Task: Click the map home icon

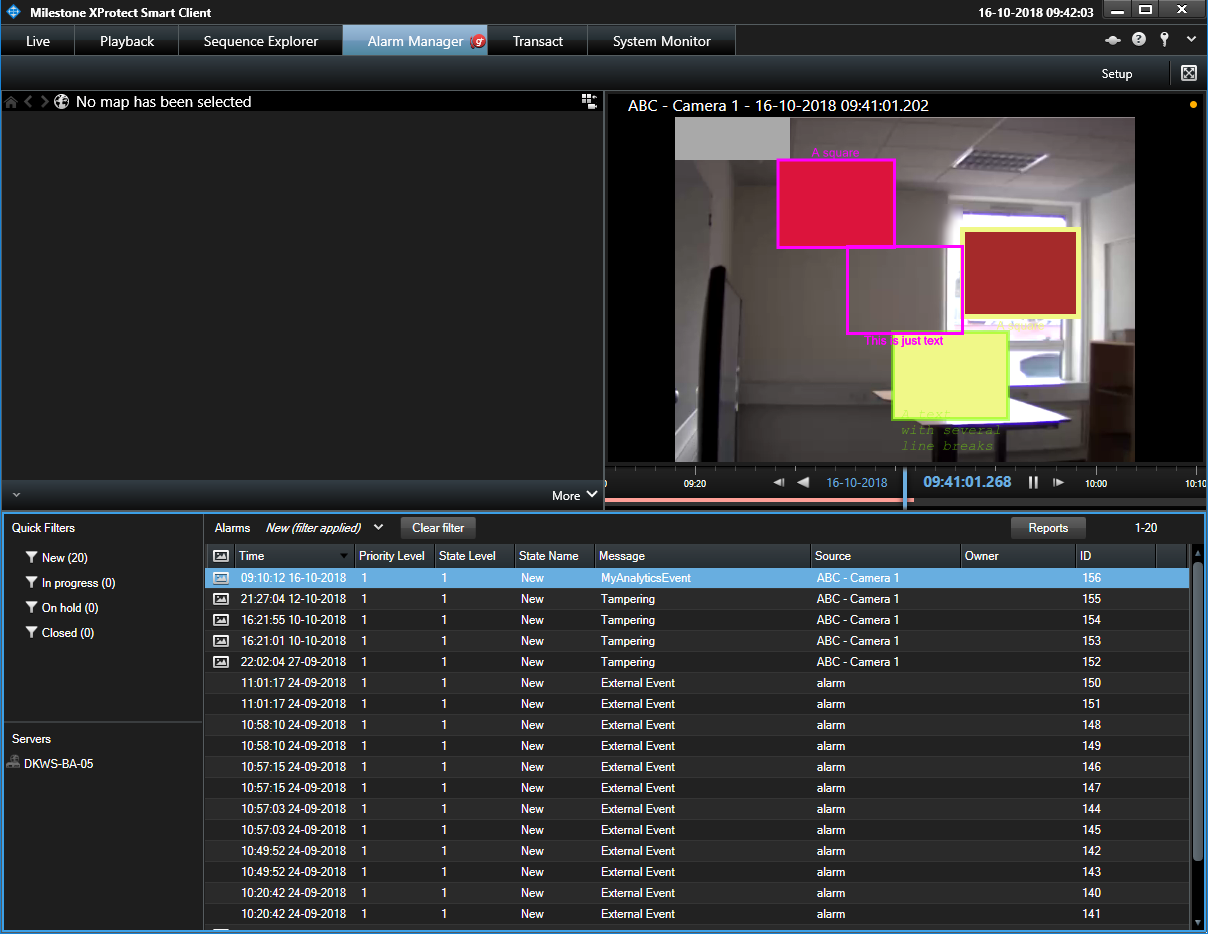Action: pyautogui.click(x=11, y=102)
